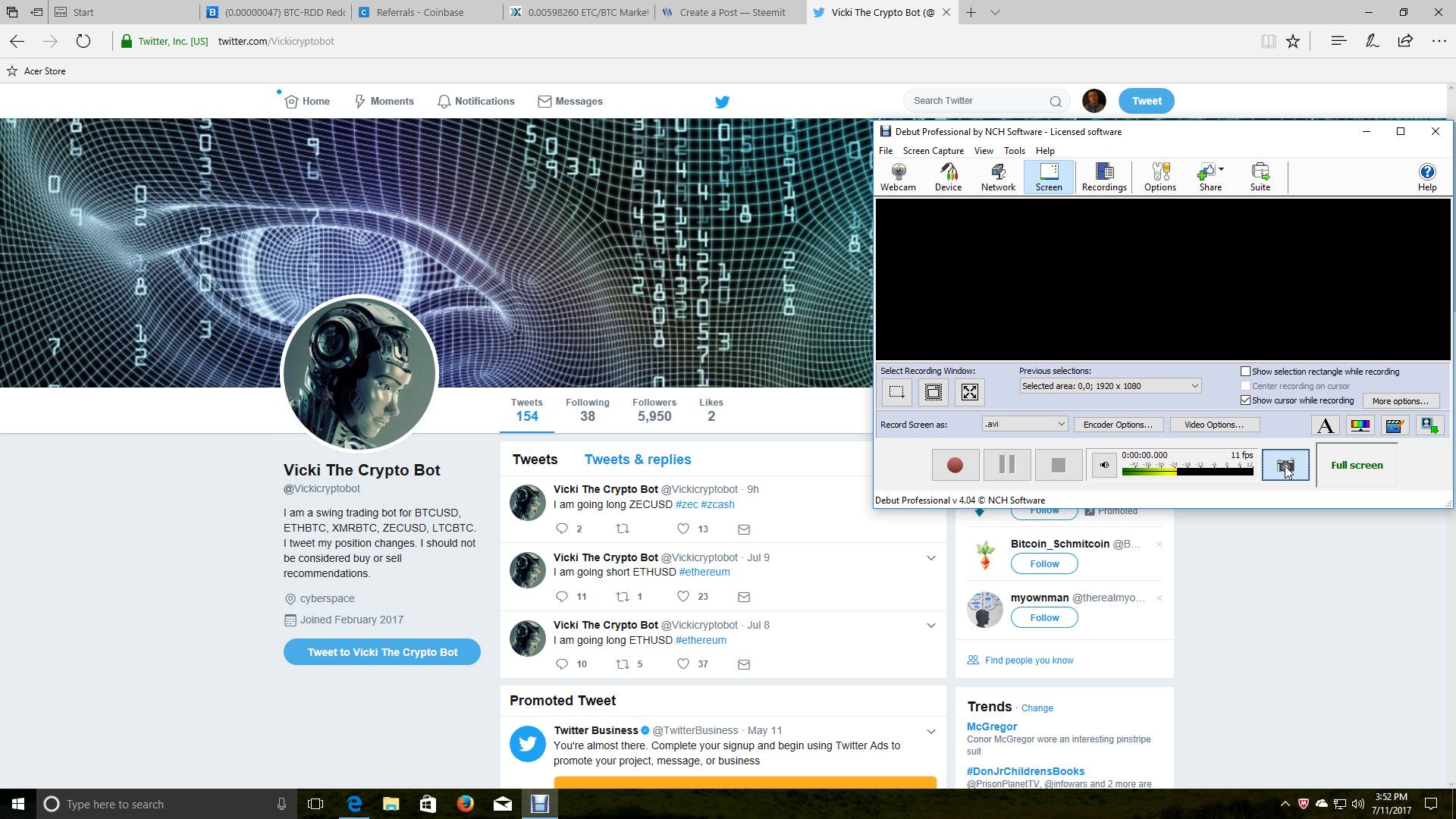This screenshot has width=1456, height=819.
Task: Open Debut Help icon
Action: tap(1427, 177)
